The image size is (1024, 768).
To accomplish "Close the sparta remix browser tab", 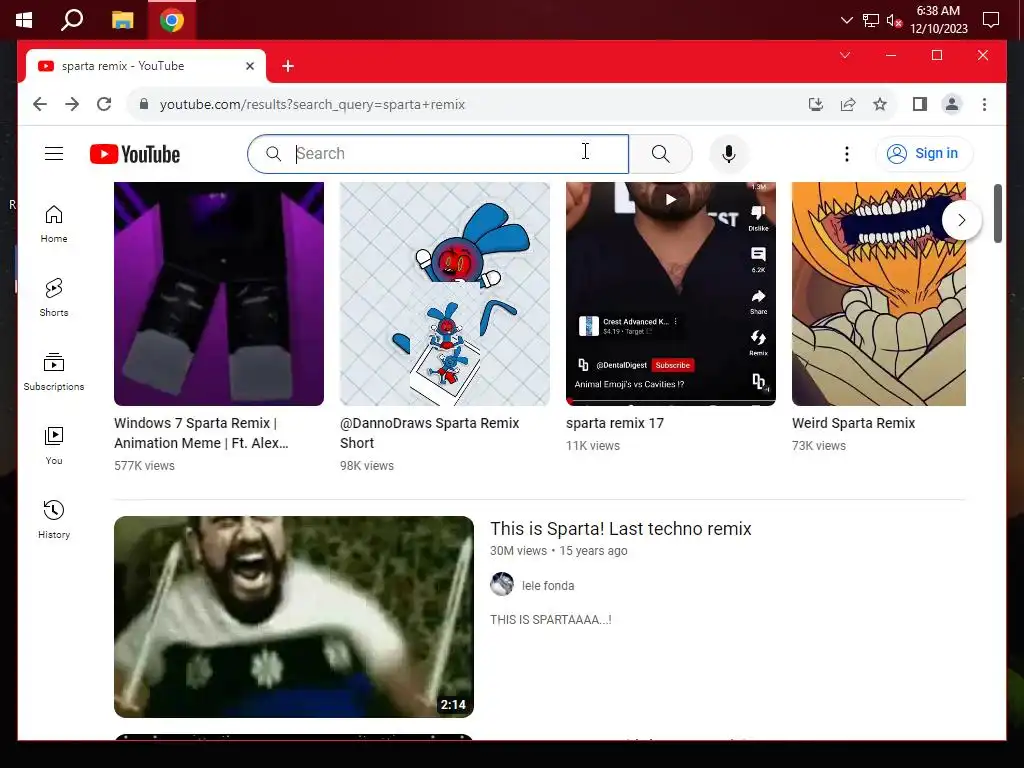I will tap(249, 66).
